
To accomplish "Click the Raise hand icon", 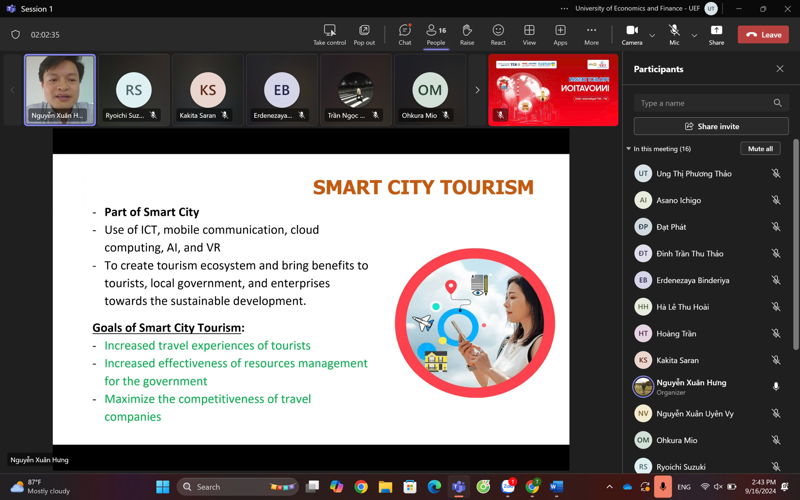I will [467, 34].
